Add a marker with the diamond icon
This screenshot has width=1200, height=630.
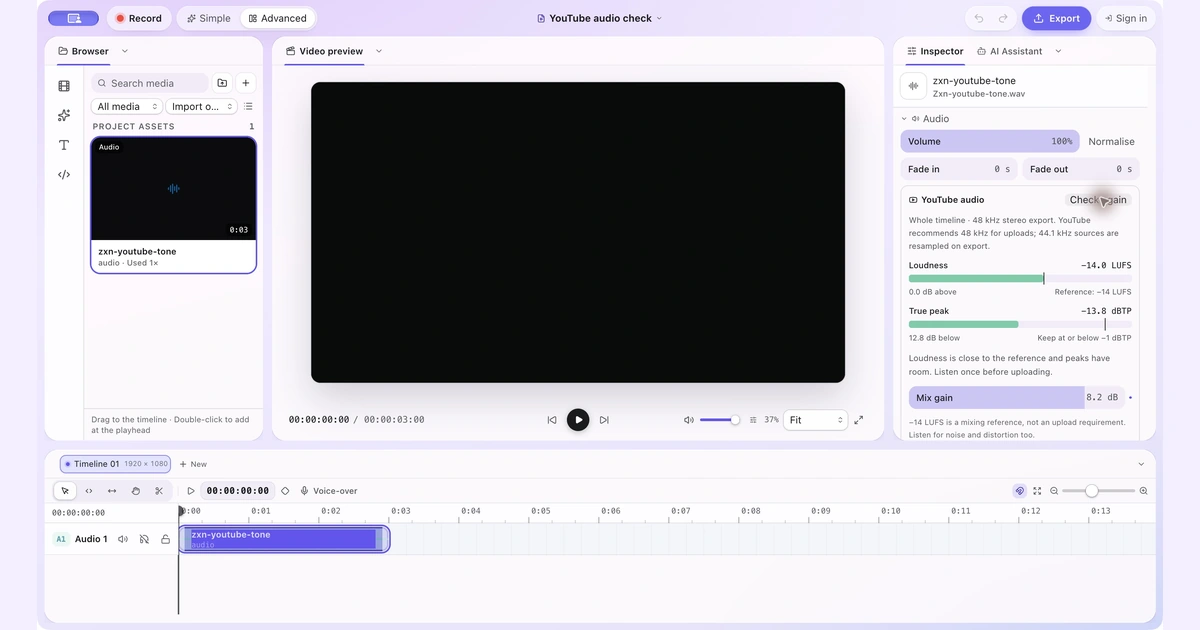point(285,491)
